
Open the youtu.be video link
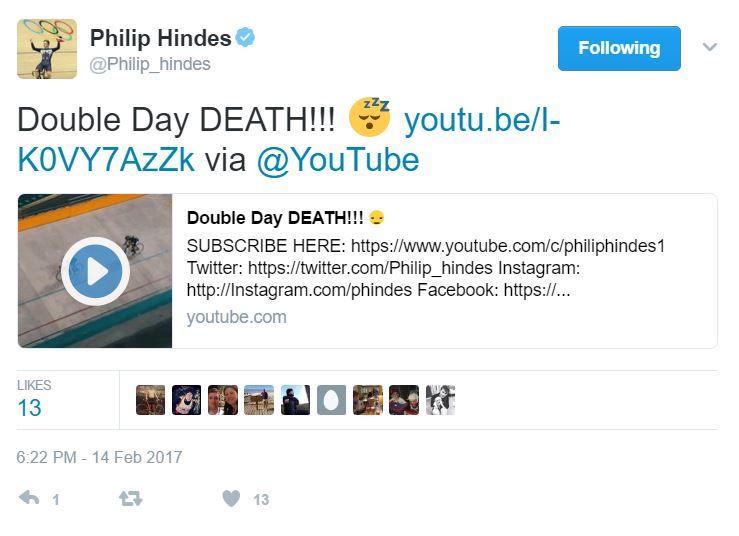(x=288, y=140)
